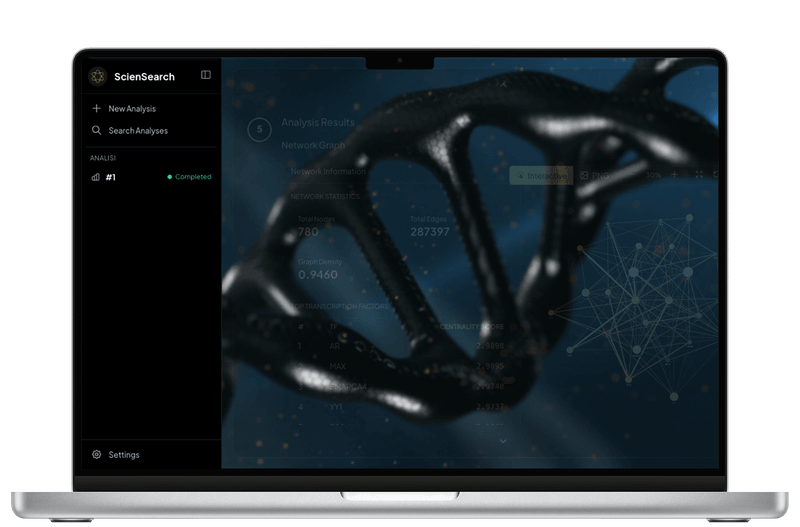
Task: Switch to the PNG graph view tab
Action: point(594,175)
